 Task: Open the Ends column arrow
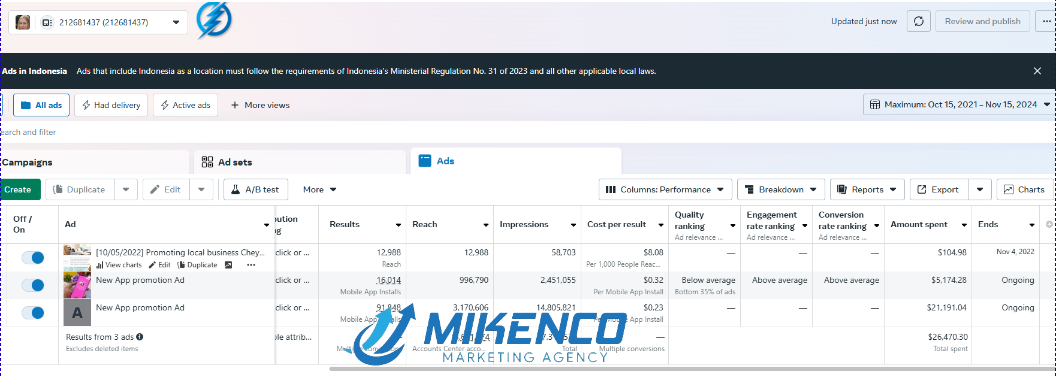coord(1031,224)
